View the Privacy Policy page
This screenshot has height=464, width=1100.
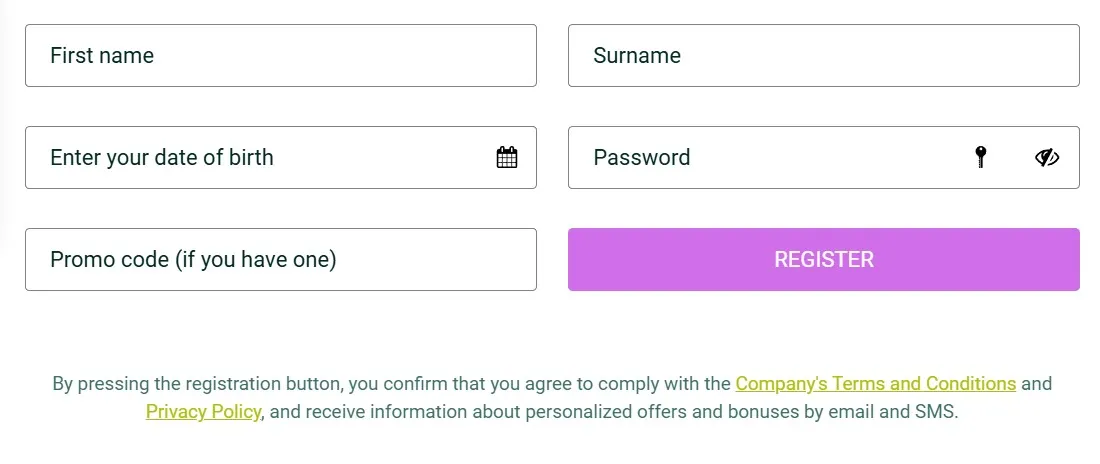203,412
